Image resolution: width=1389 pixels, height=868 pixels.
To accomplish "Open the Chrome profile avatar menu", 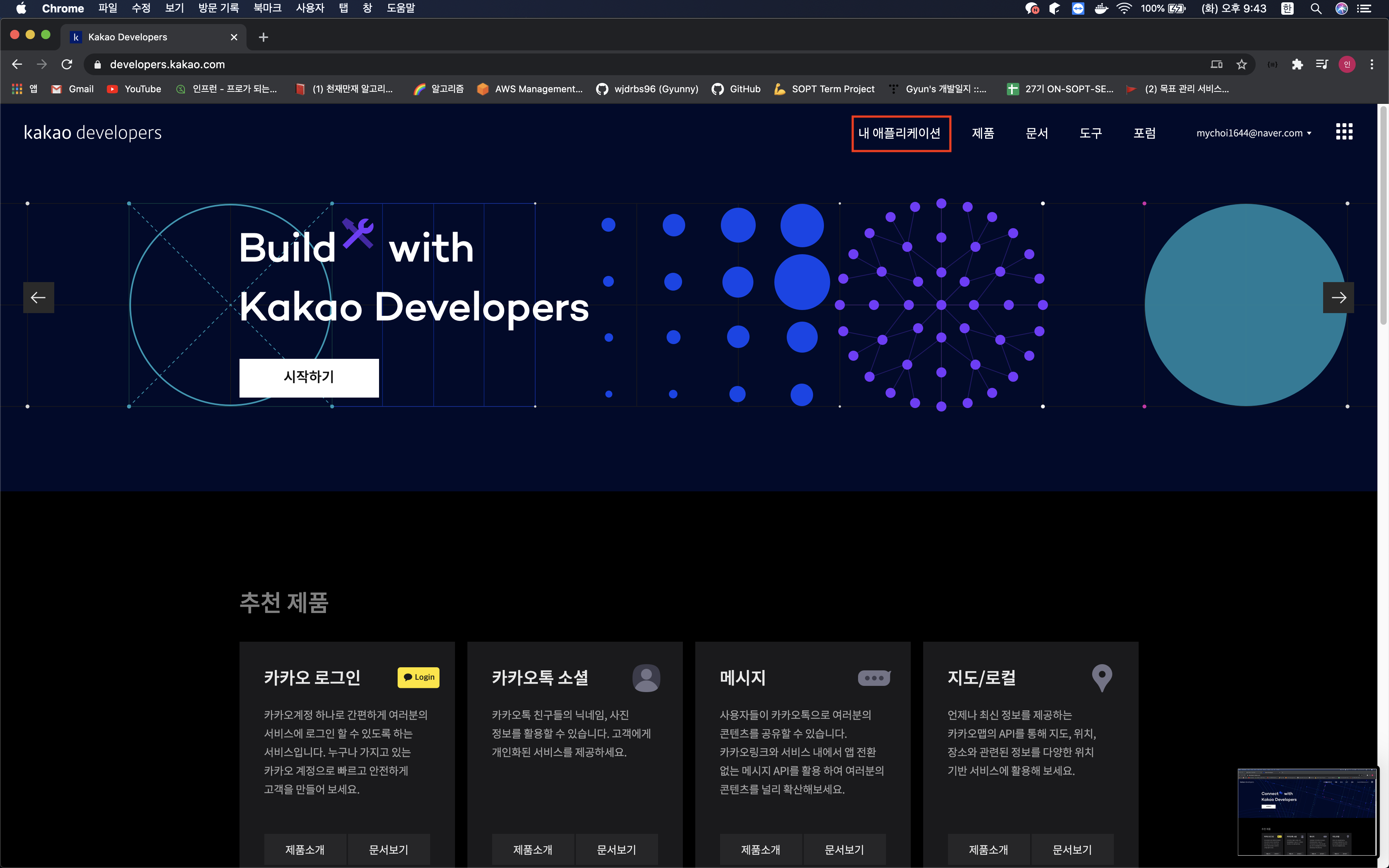I will point(1346,64).
